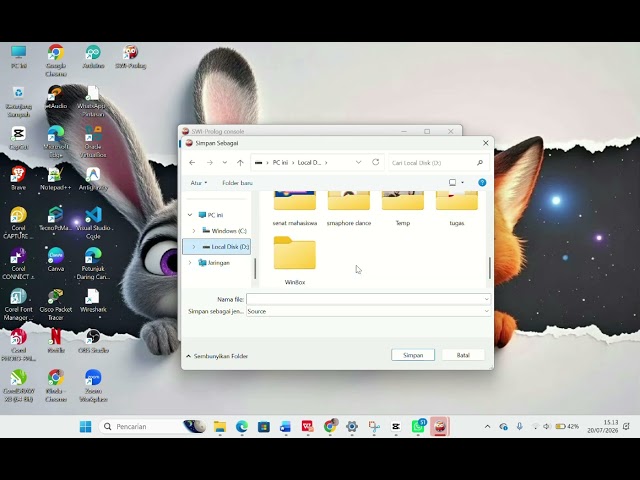Open the Nama file dropdown arrow
The image size is (640, 480).
coord(487,299)
